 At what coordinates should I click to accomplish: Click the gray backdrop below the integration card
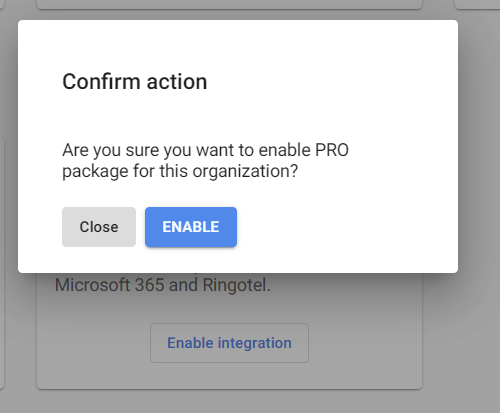(x=229, y=401)
